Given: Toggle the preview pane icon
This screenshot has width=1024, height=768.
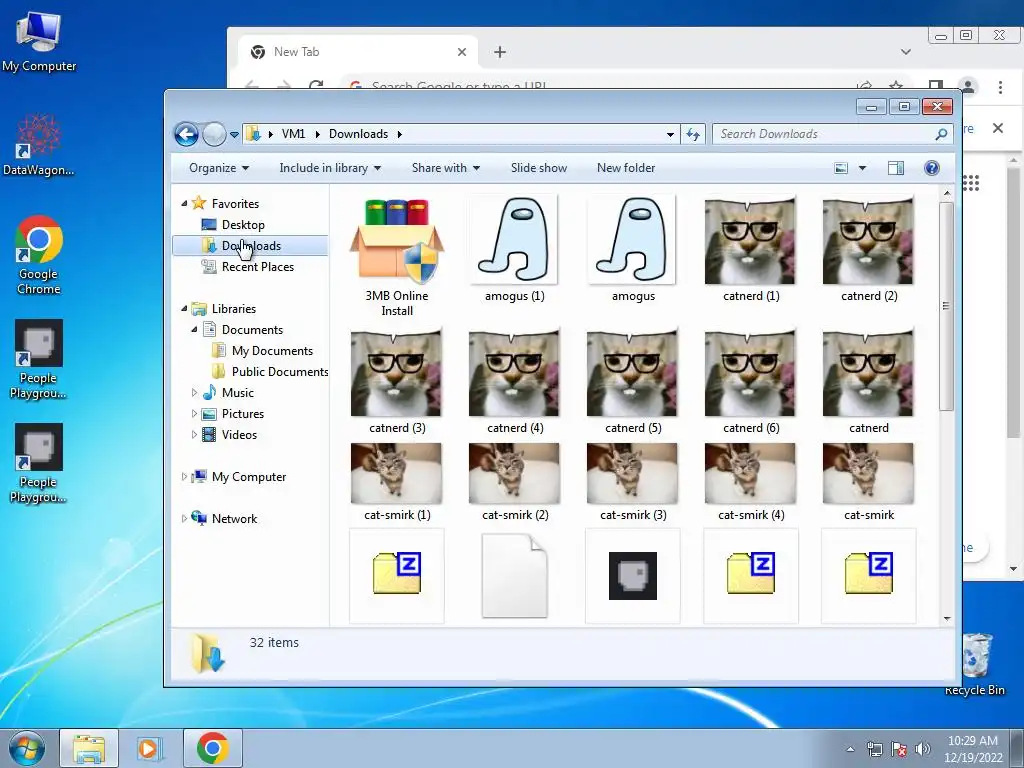Looking at the screenshot, I should pos(896,168).
